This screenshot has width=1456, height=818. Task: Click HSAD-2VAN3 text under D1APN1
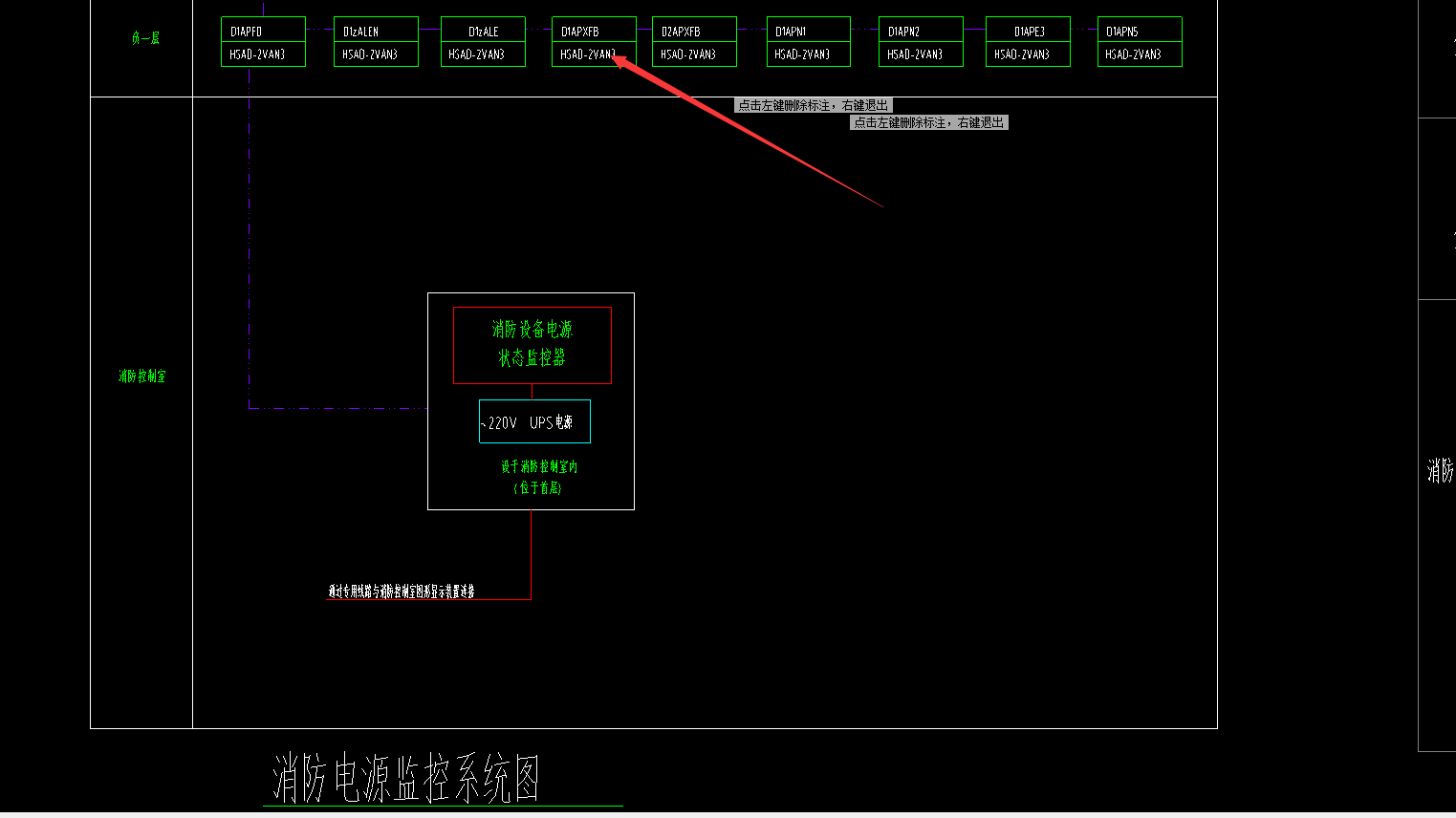click(802, 54)
